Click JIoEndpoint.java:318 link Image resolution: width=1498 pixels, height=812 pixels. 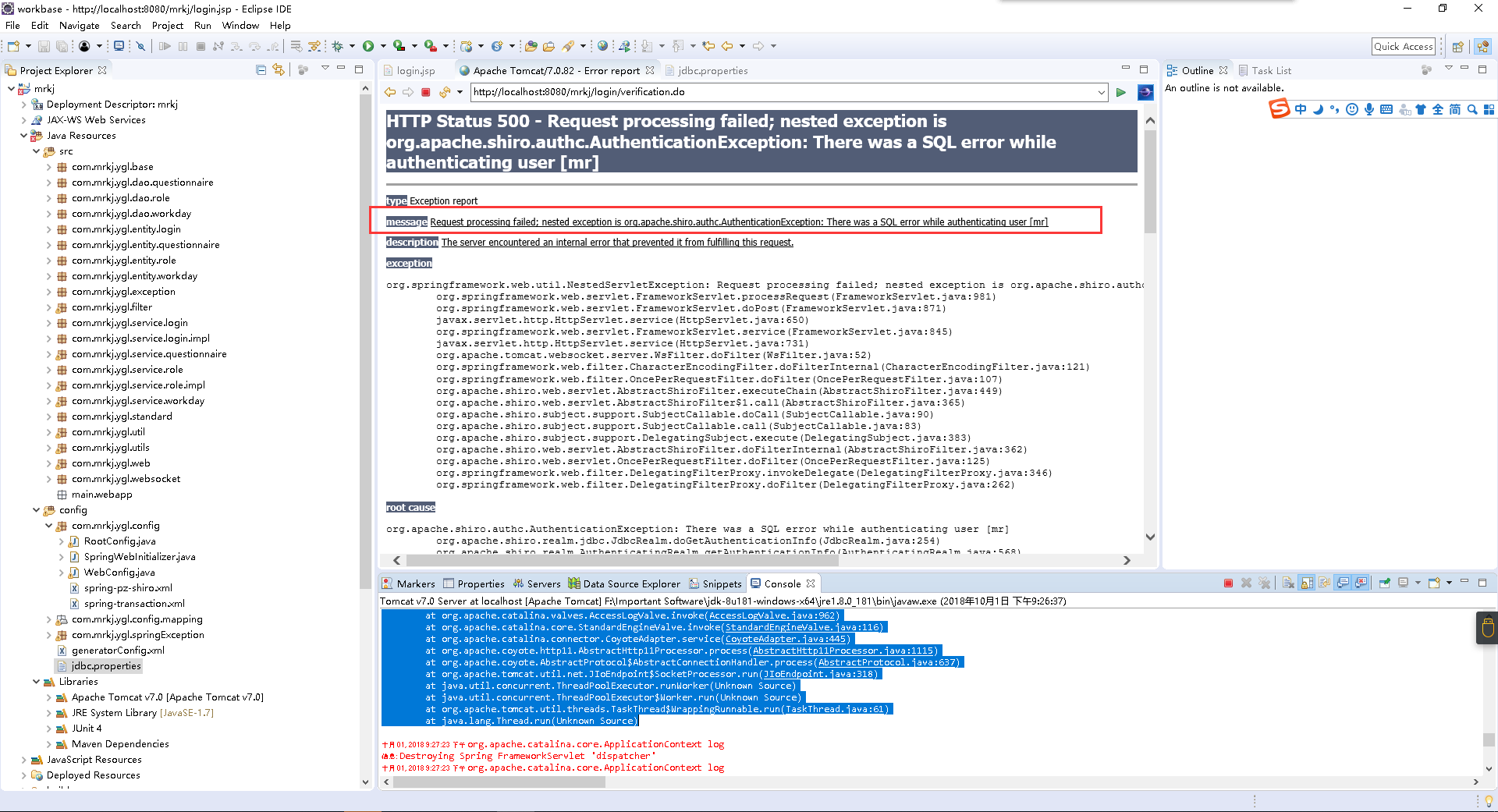(819, 675)
